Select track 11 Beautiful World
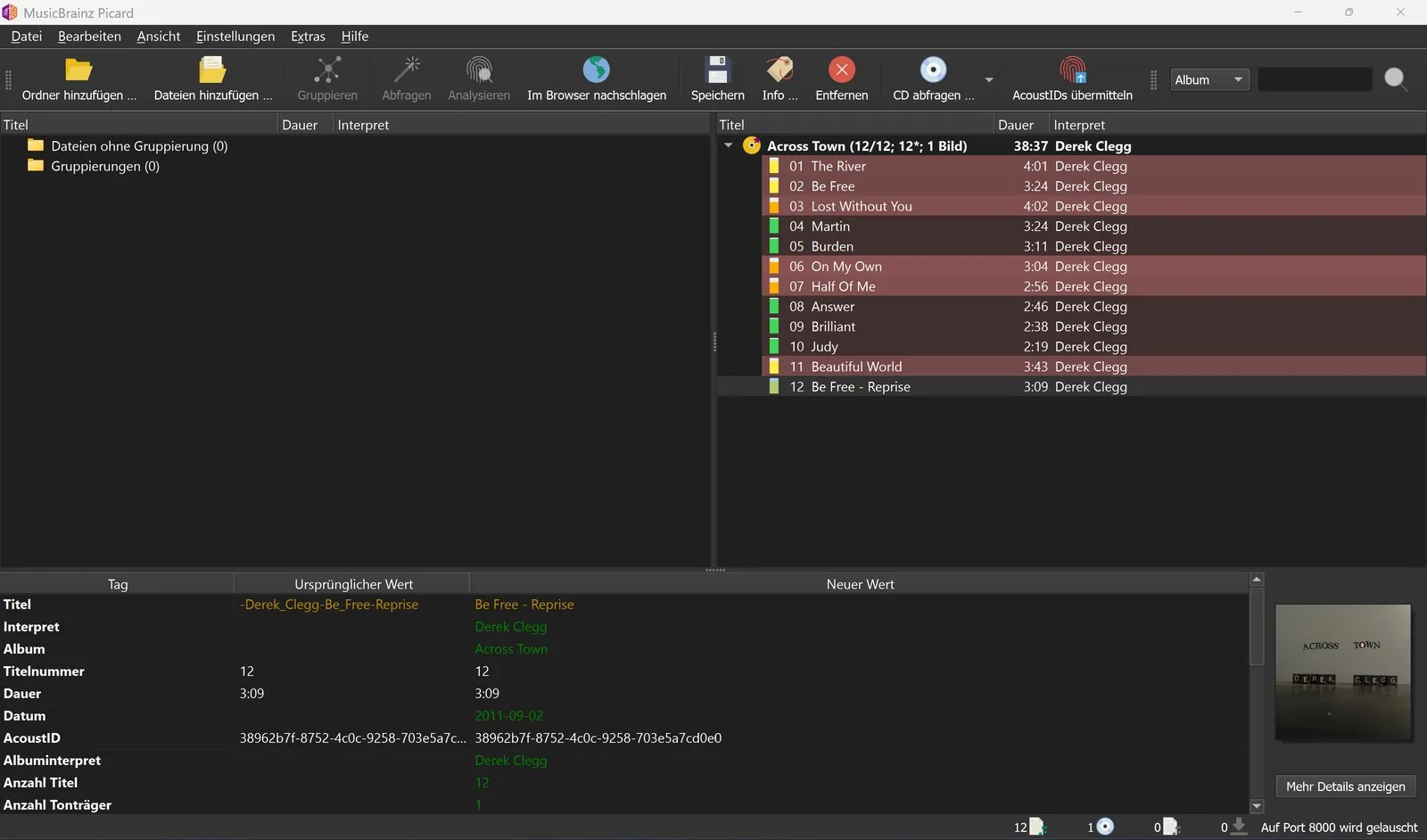The width and height of the screenshot is (1427, 840). [1093, 366]
